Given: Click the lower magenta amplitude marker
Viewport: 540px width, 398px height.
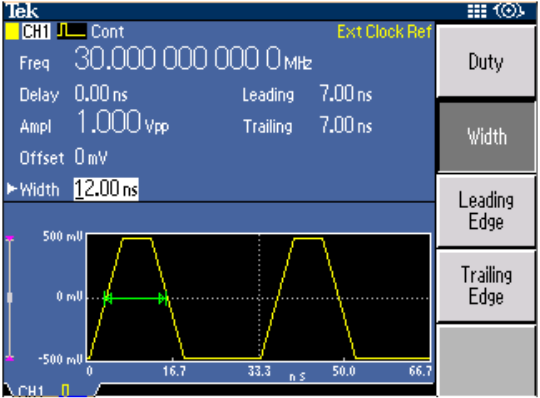Looking at the screenshot, I should coord(10,358).
